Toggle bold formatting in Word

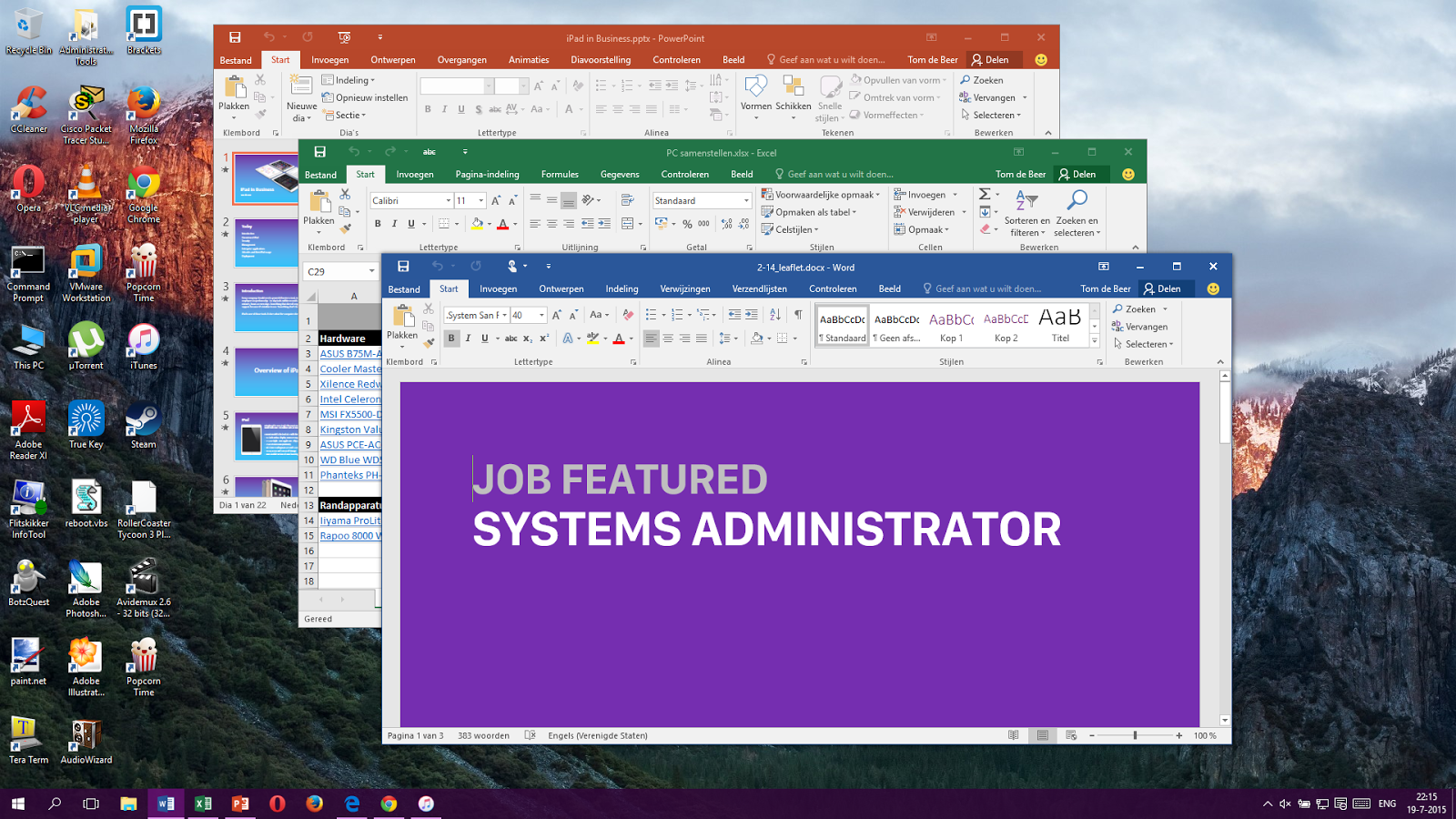coord(451,337)
